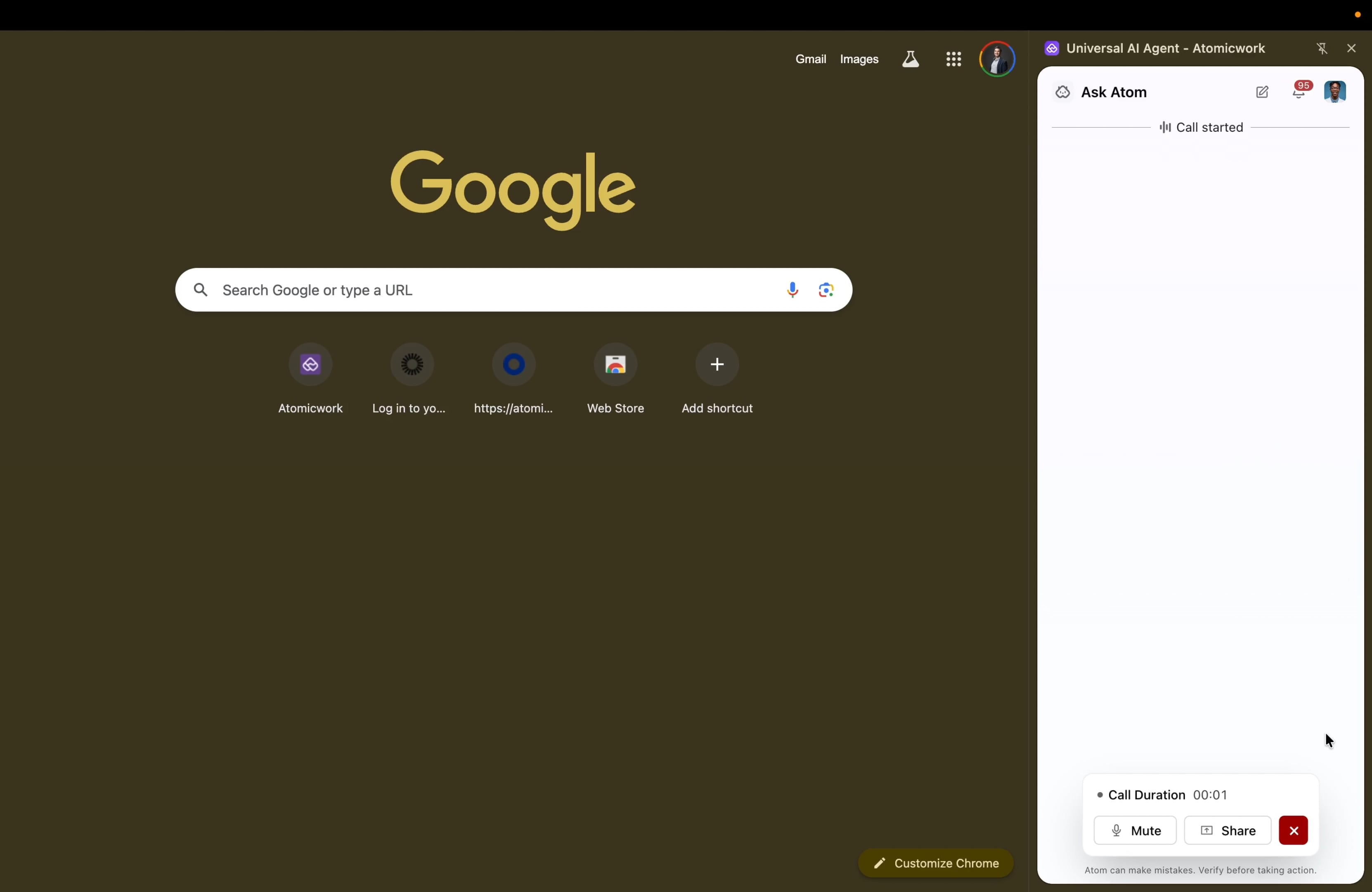Open Gmail link
This screenshot has width=1372, height=892.
811,59
